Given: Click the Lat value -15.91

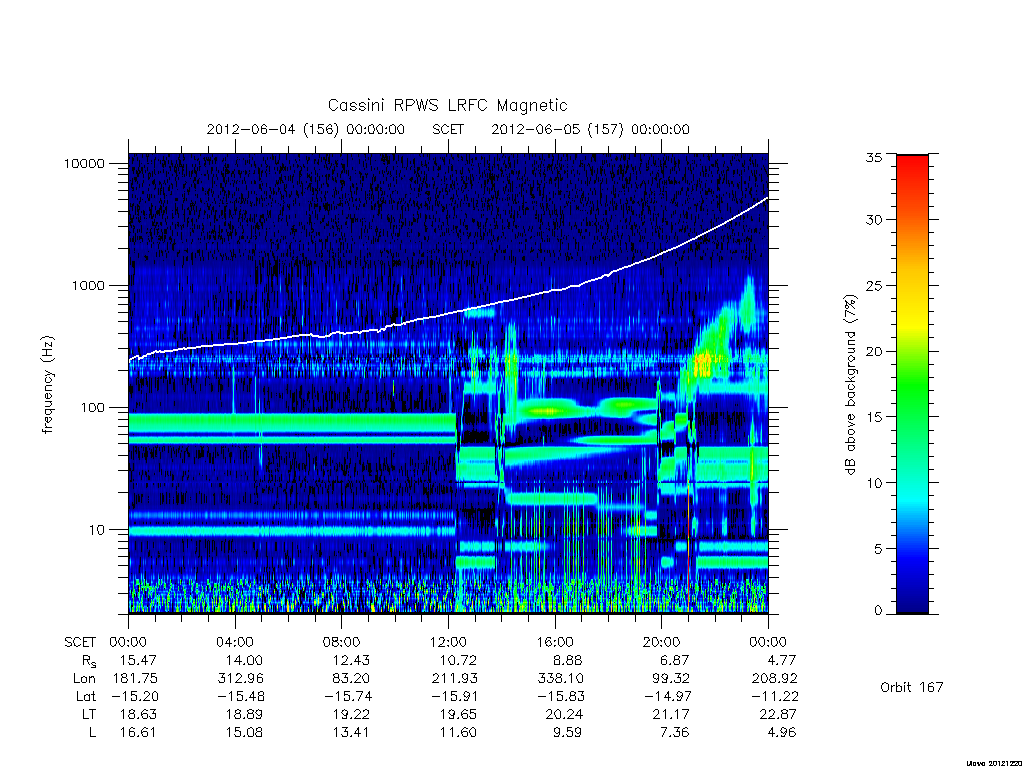Looking at the screenshot, I should click(454, 697).
